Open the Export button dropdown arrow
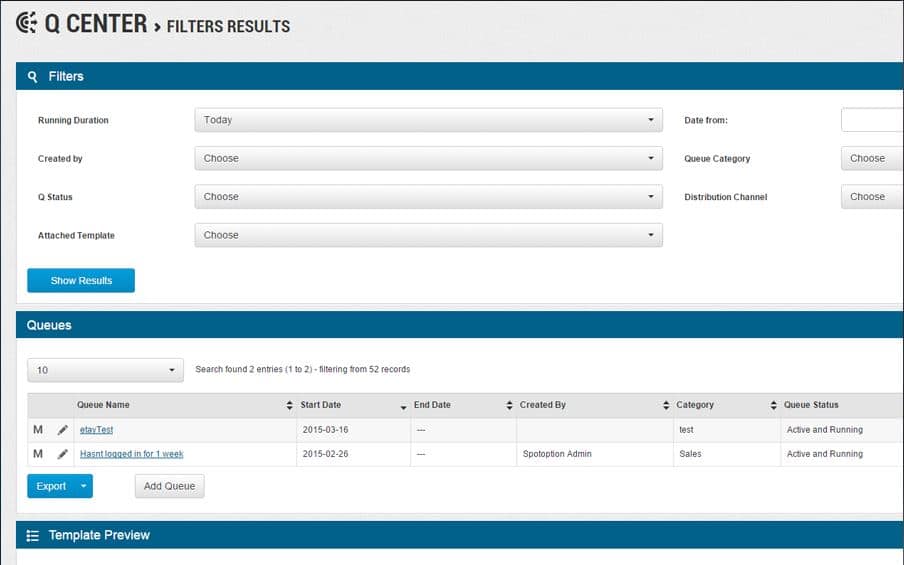The height and width of the screenshot is (565, 904). [x=85, y=487]
